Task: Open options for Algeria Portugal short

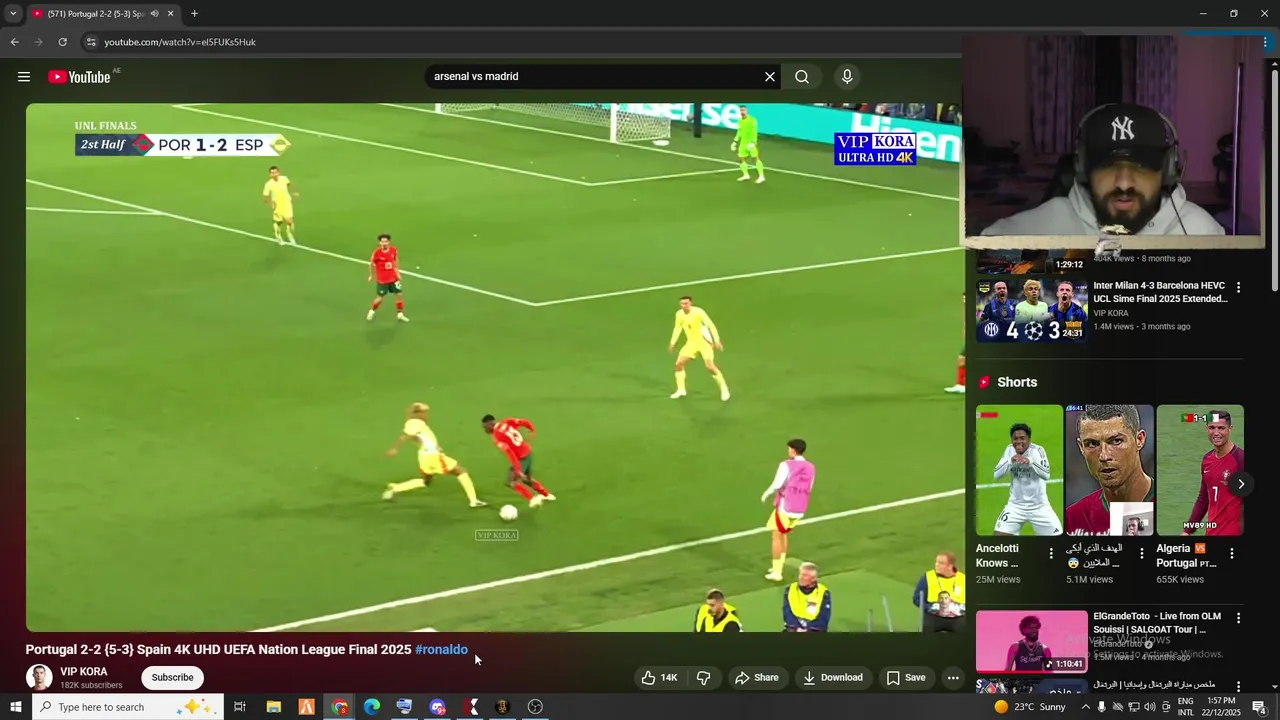Action: [x=1232, y=553]
